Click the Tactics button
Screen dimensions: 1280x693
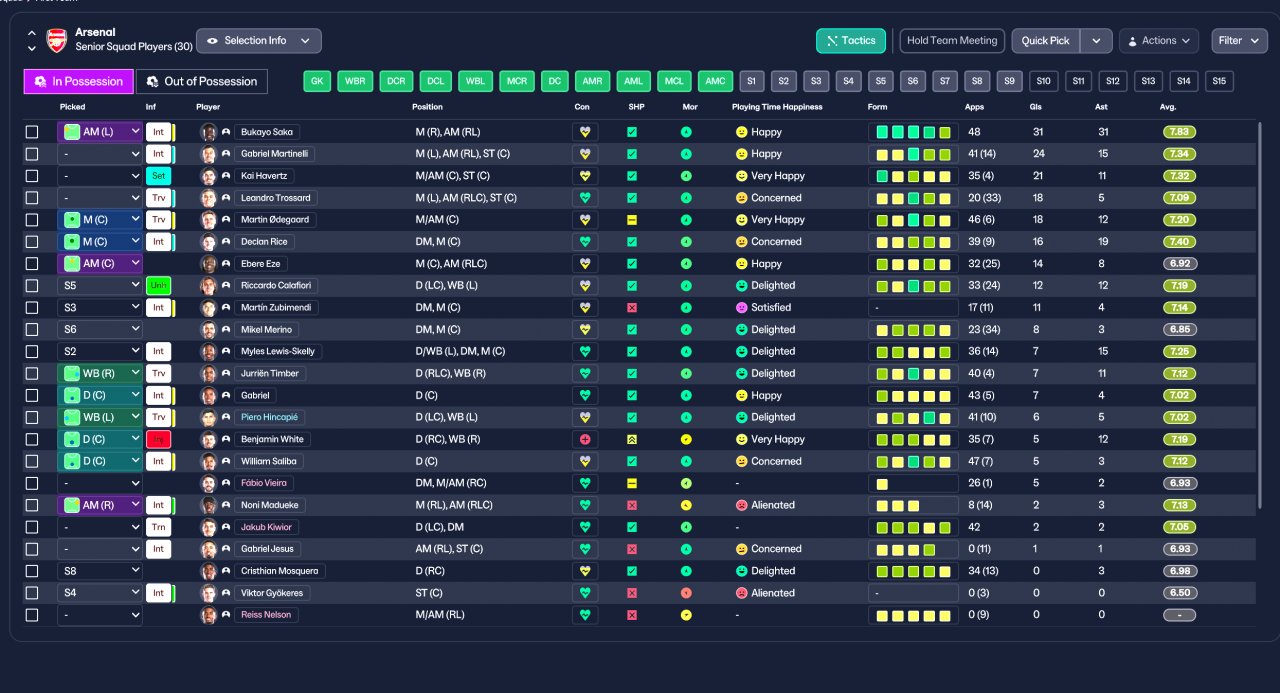pyautogui.click(x=851, y=41)
